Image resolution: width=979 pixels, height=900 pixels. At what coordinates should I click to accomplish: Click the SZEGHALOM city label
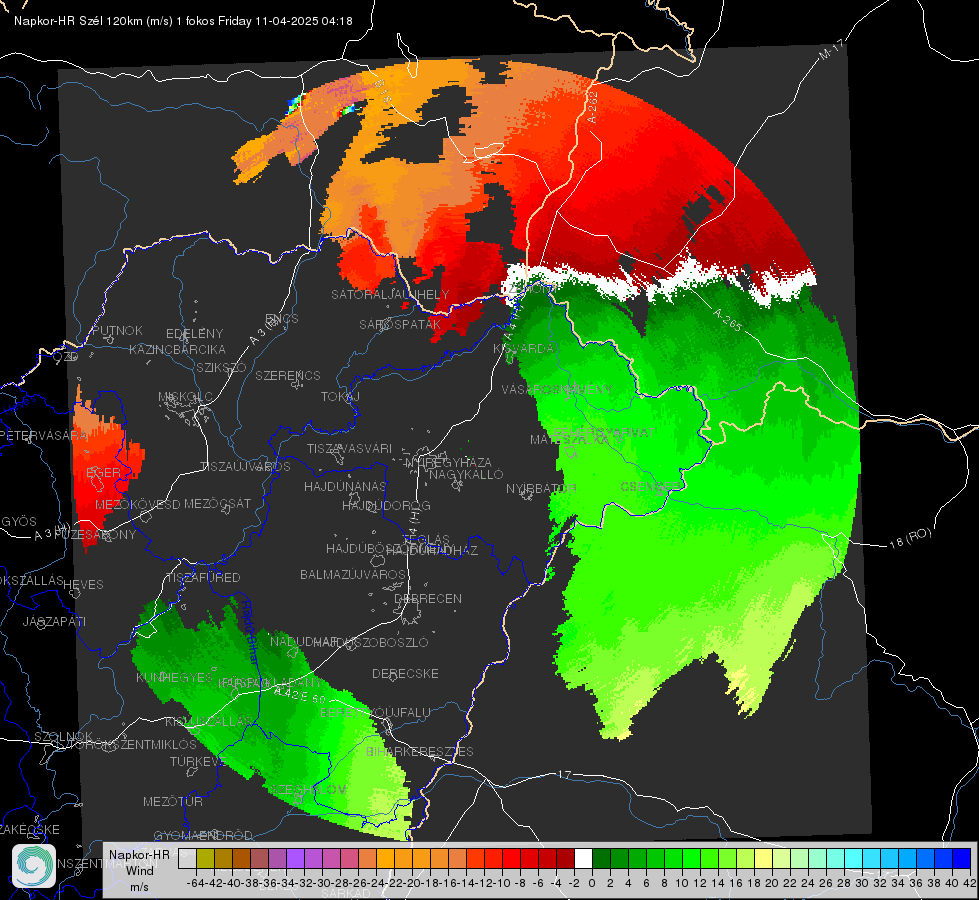point(307,789)
